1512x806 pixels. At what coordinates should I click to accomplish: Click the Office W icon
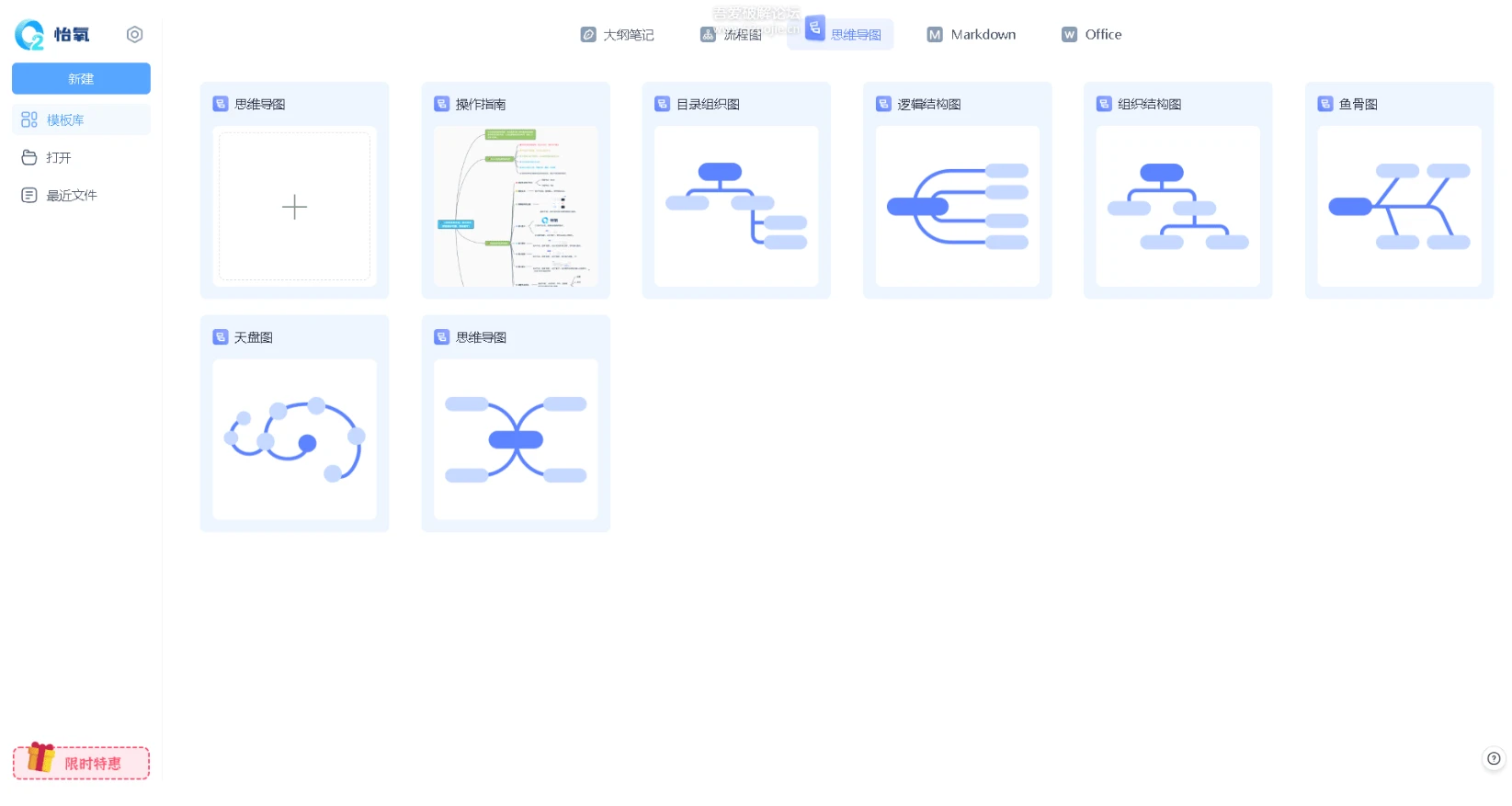pos(1069,34)
